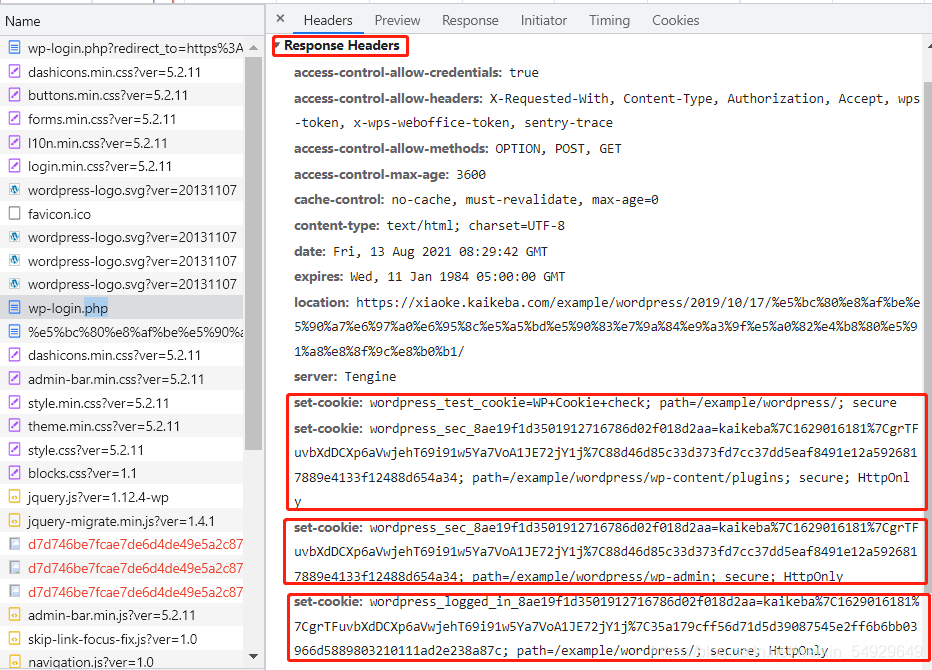Open the Cookies tab

coord(675,20)
